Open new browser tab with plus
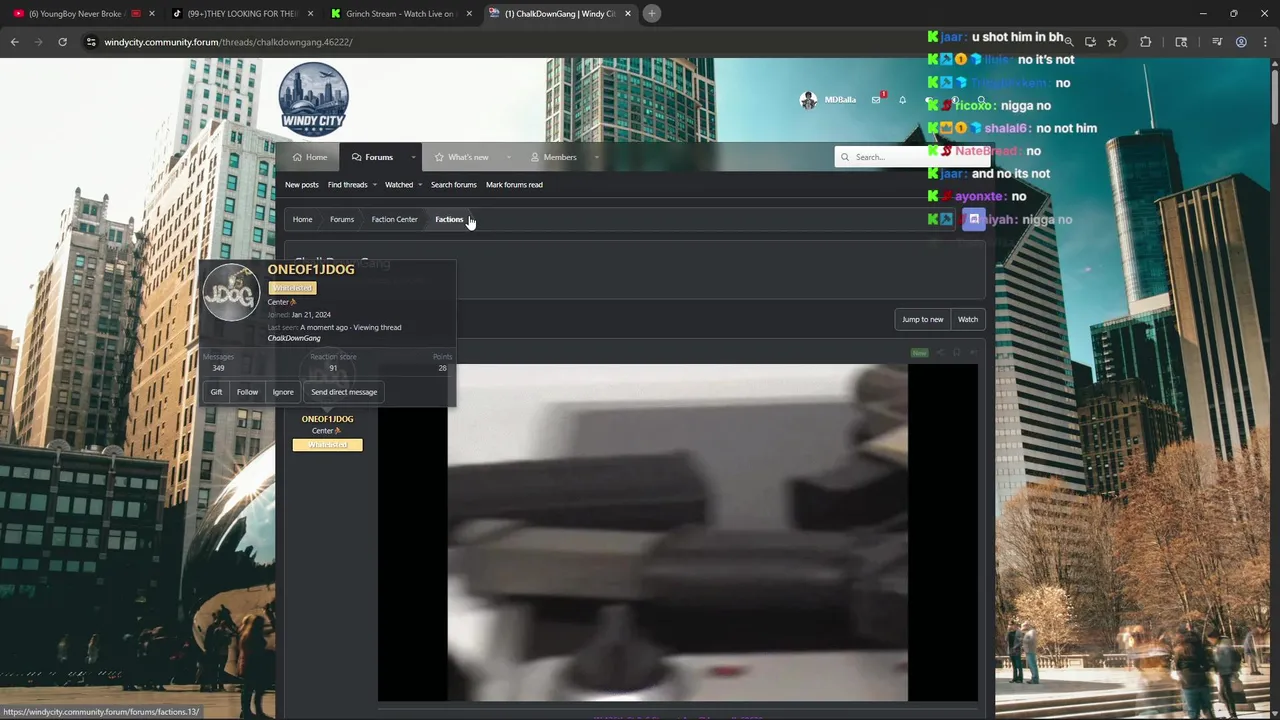Image resolution: width=1280 pixels, height=720 pixels. pos(651,13)
